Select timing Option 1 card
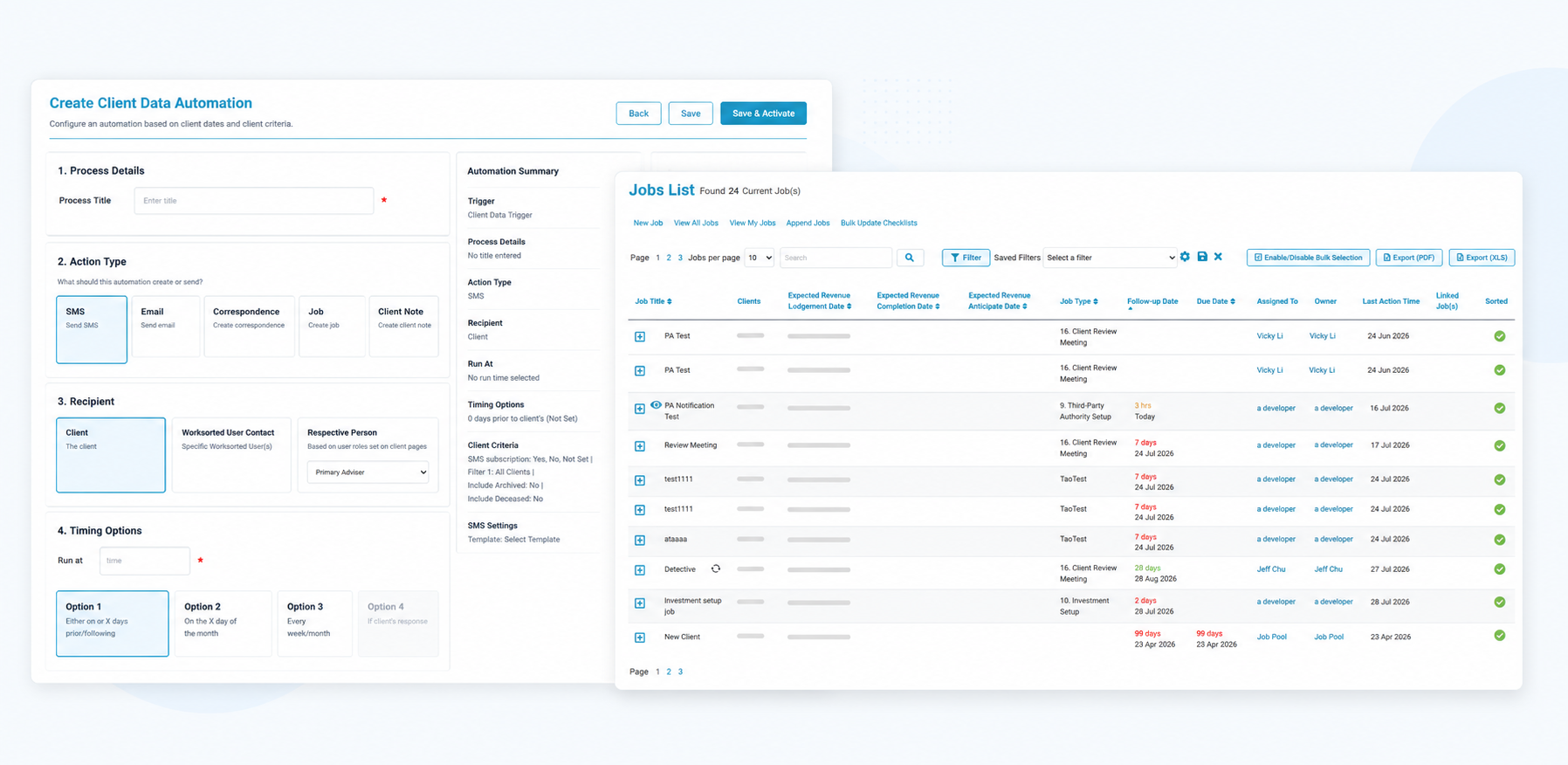The height and width of the screenshot is (765, 1568). 113,624
